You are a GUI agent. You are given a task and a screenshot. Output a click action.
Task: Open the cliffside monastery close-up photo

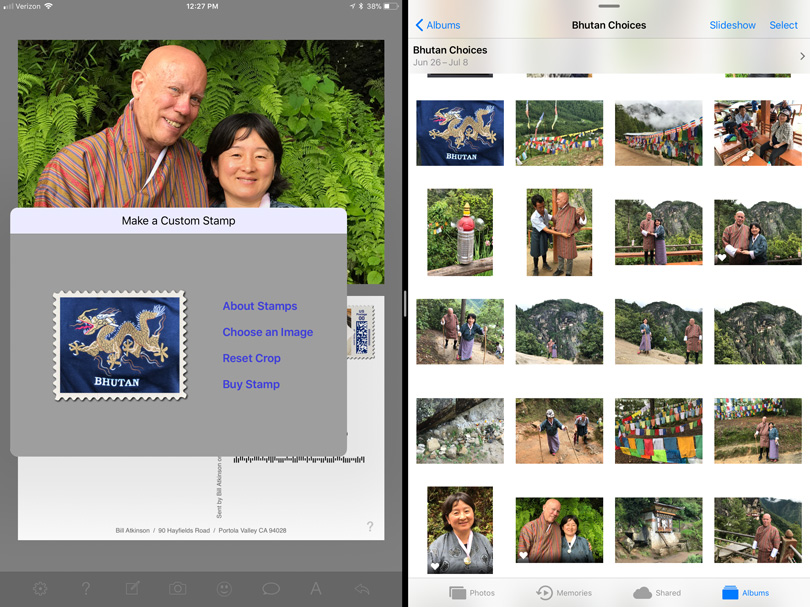point(758,332)
